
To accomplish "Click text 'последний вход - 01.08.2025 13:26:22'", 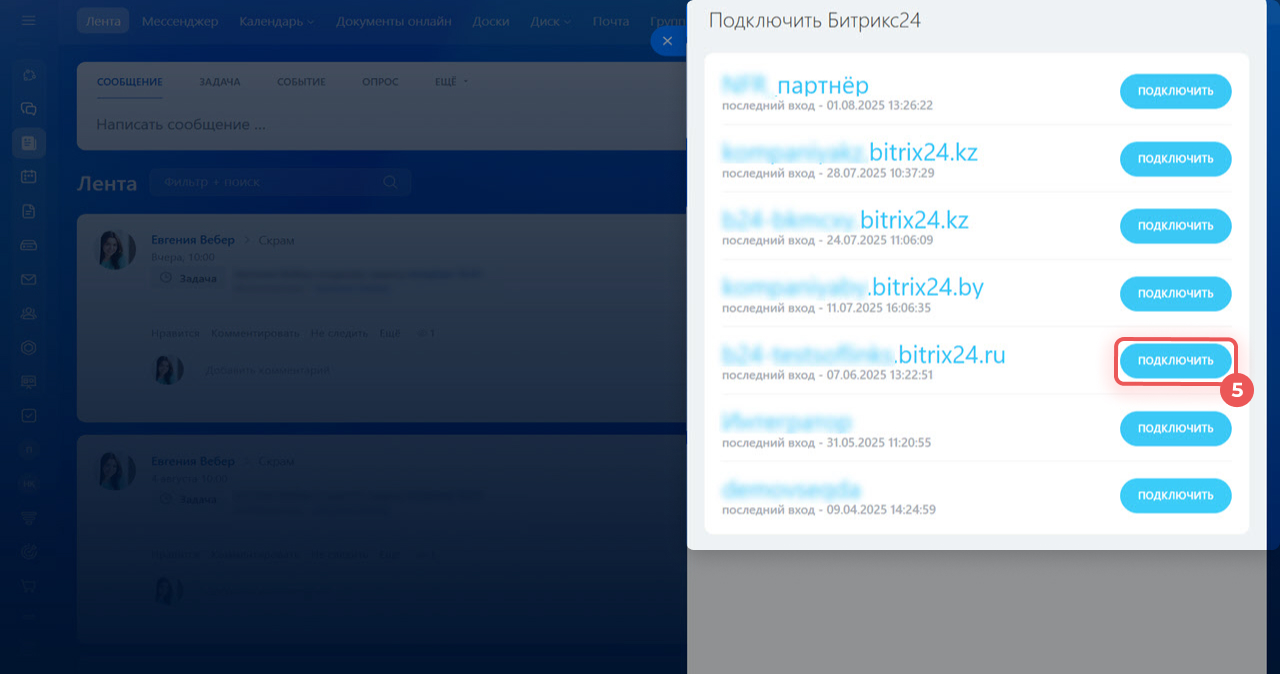I will pyautogui.click(x=827, y=105).
